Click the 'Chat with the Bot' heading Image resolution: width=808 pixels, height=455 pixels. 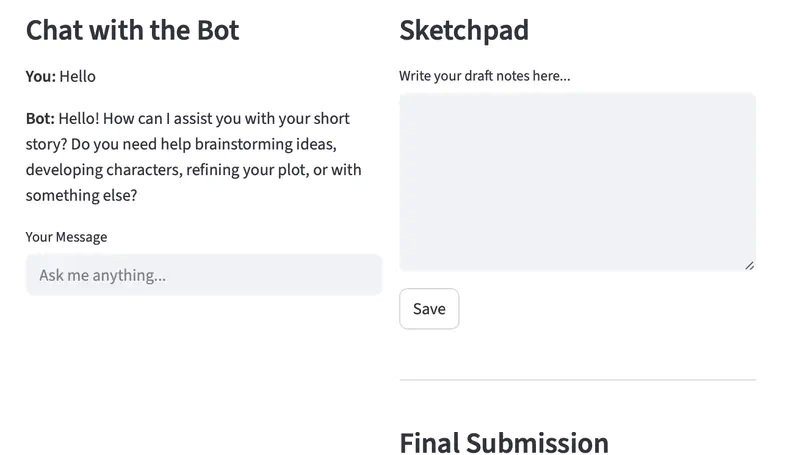(x=133, y=30)
